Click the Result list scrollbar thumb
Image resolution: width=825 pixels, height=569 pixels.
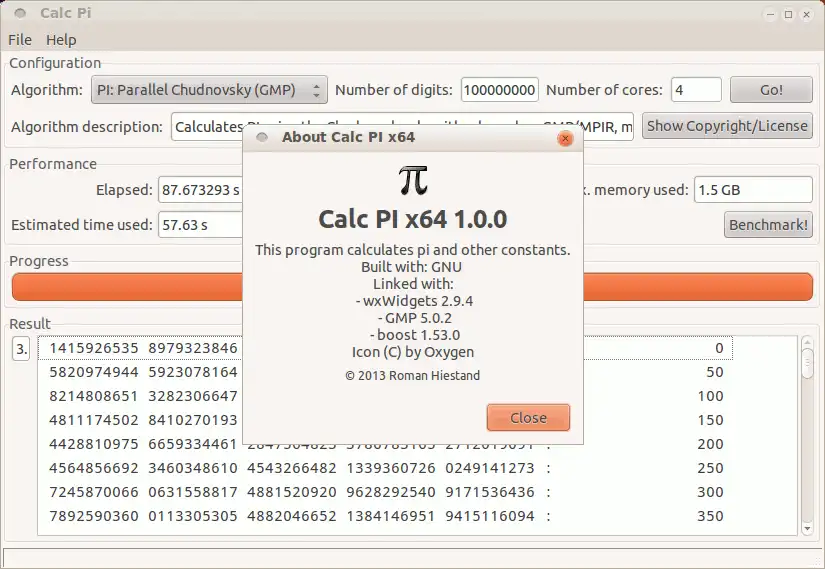click(x=807, y=363)
